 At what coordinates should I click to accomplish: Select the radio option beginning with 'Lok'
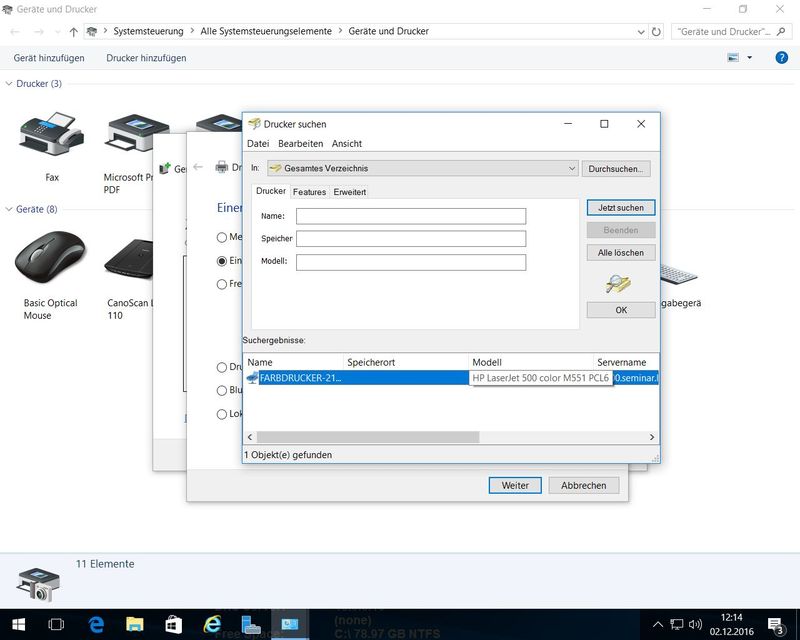tap(221, 414)
